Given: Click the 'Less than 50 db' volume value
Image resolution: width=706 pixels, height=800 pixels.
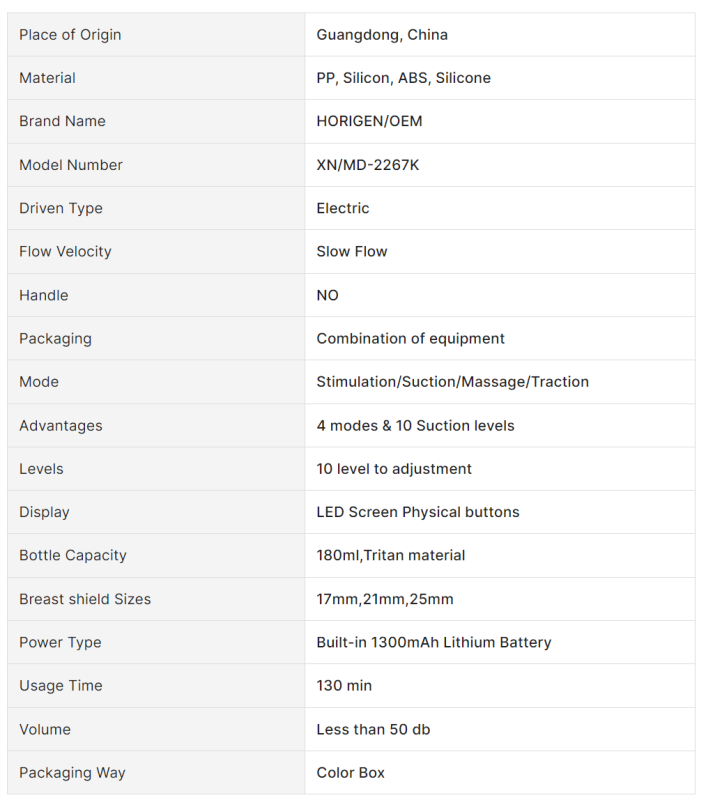Looking at the screenshot, I should click(x=373, y=729).
